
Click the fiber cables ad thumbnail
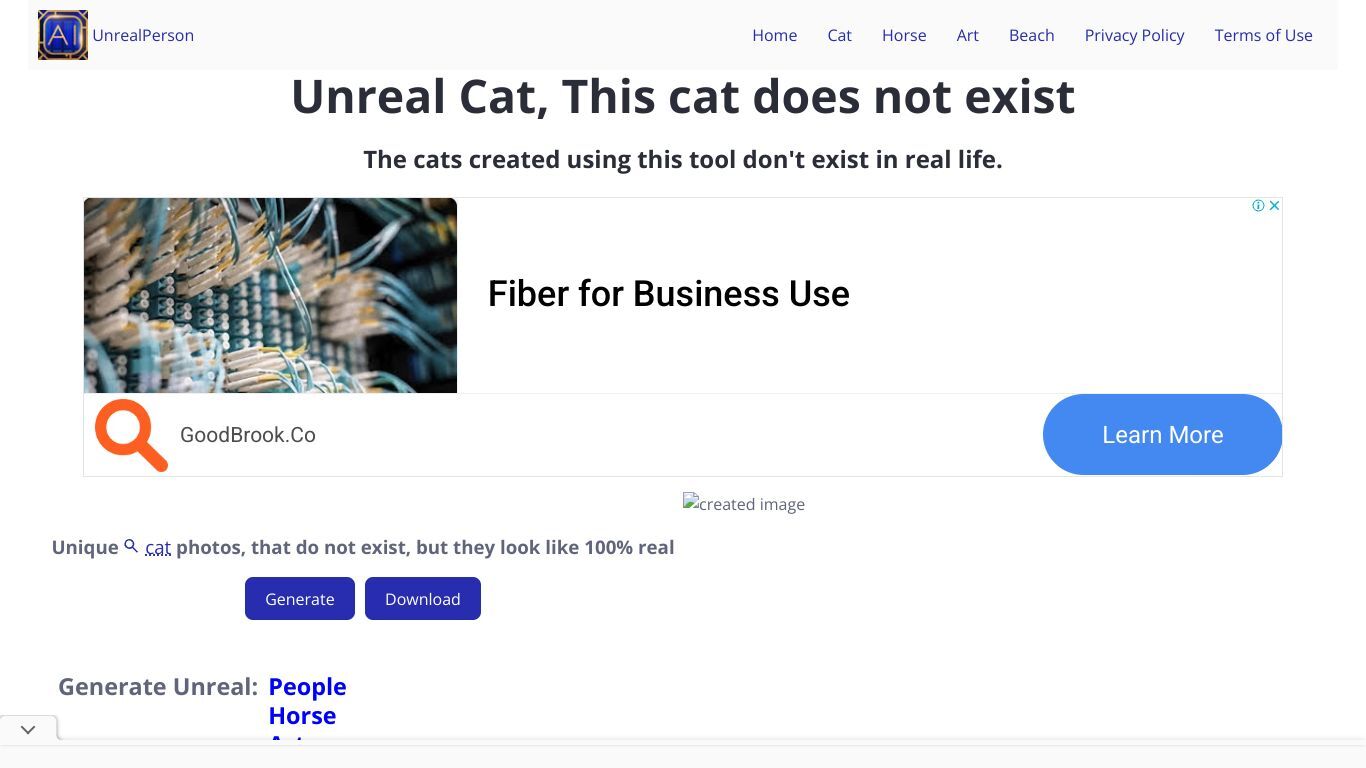pyautogui.click(x=270, y=295)
